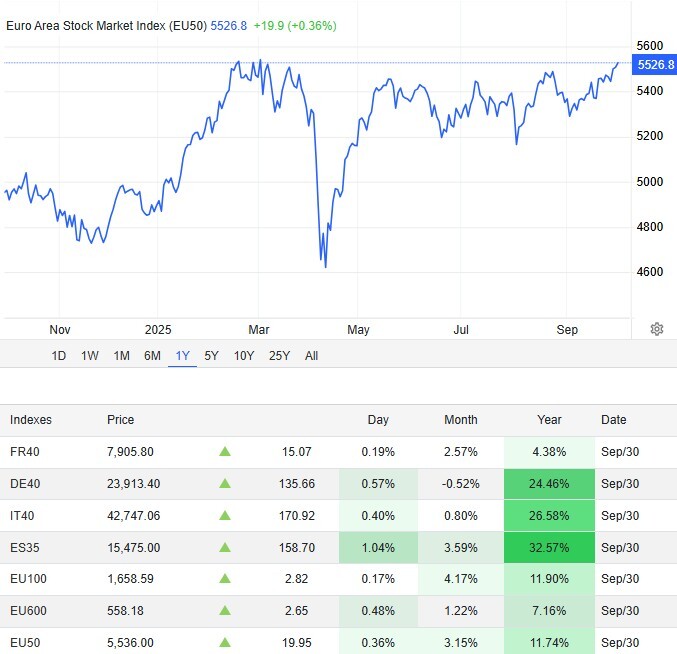677x654 pixels.
Task: Select the 1D time range tab
Action: (59, 356)
